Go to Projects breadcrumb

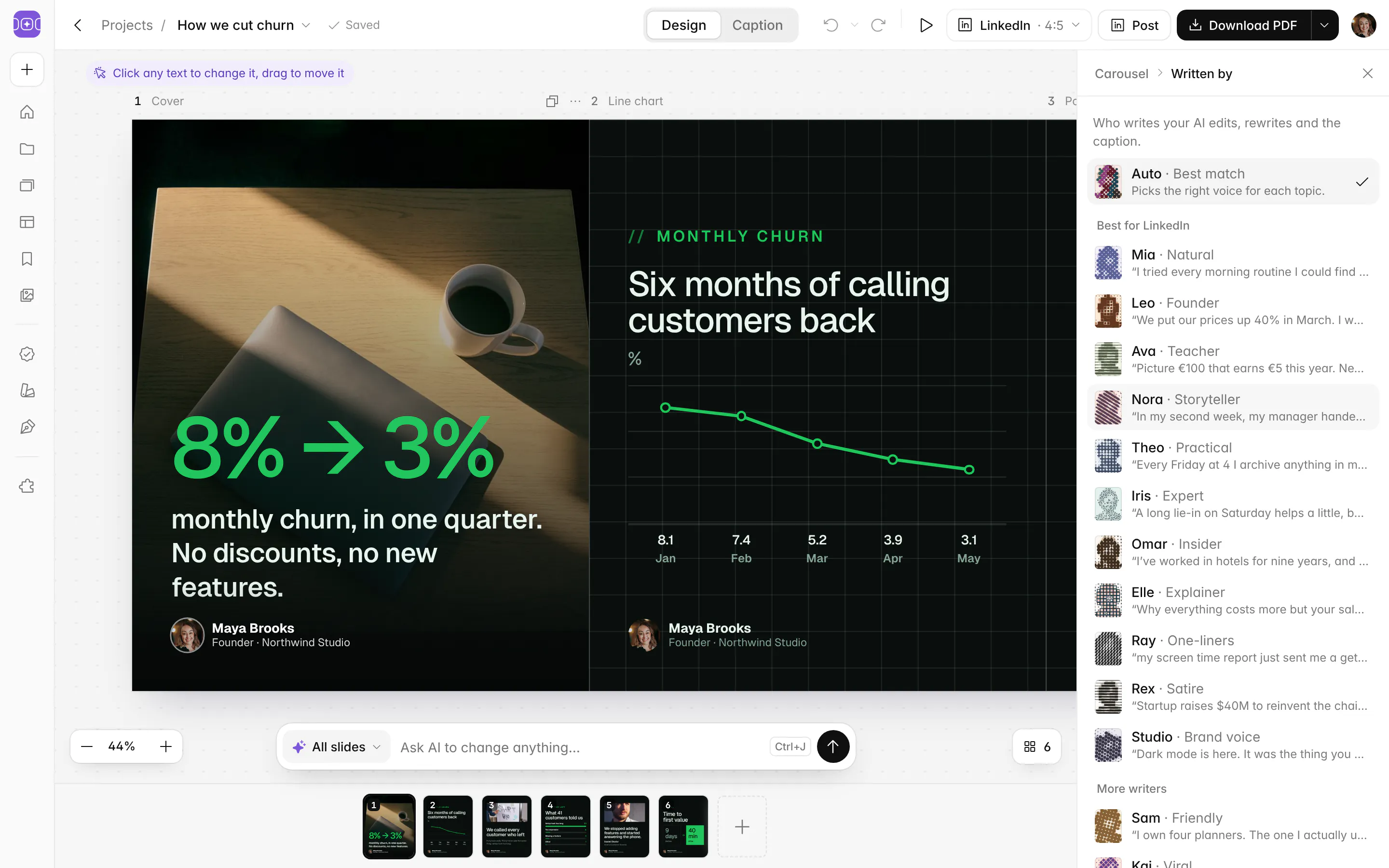coord(127,25)
